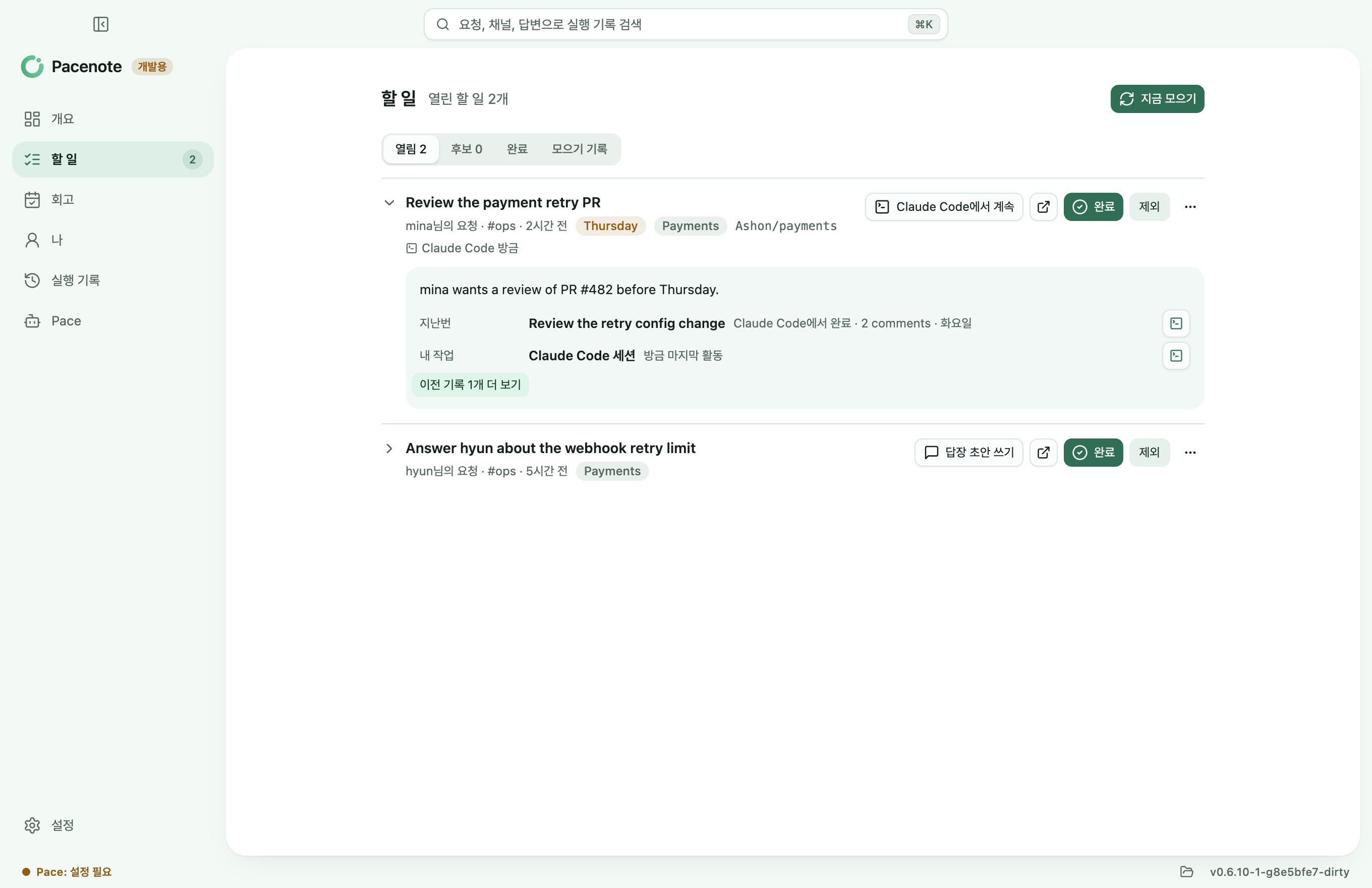Click the 개발용 badge next to Pacenote
Viewport: 1372px width, 888px height.
(152, 67)
